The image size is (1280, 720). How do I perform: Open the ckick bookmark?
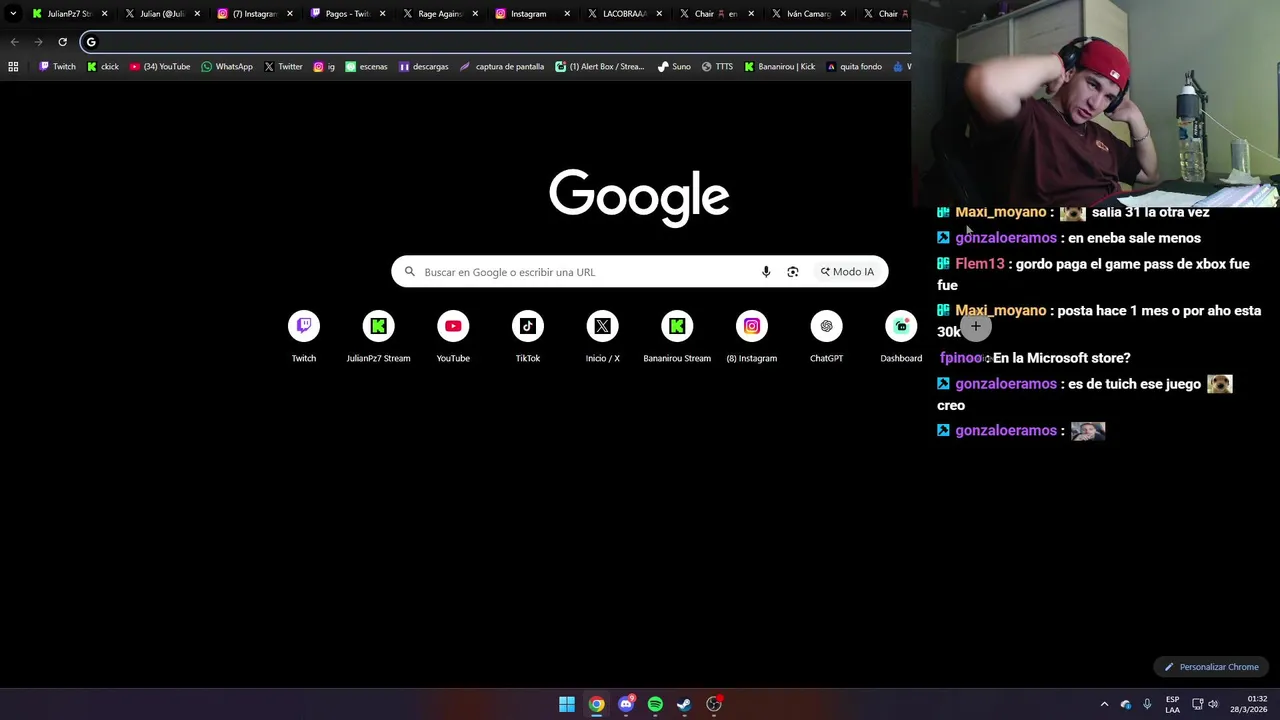point(103,67)
